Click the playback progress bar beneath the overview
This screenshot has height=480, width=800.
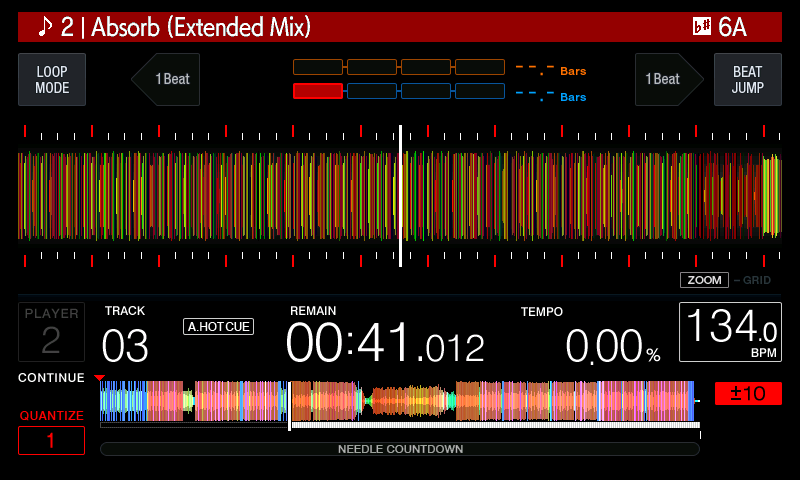point(400,425)
